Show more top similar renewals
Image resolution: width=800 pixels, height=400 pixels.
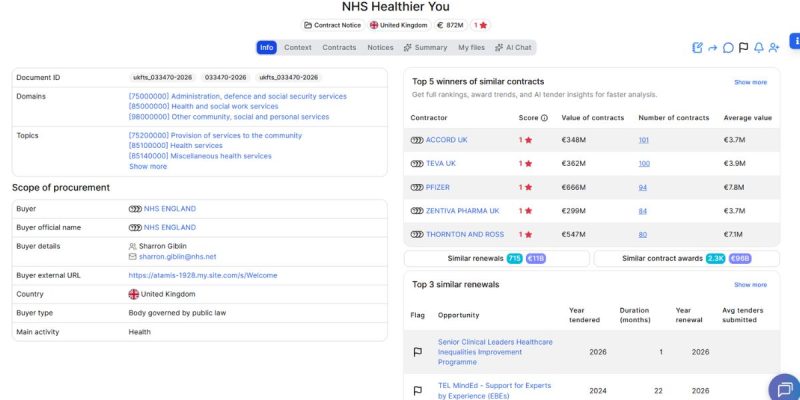point(750,285)
